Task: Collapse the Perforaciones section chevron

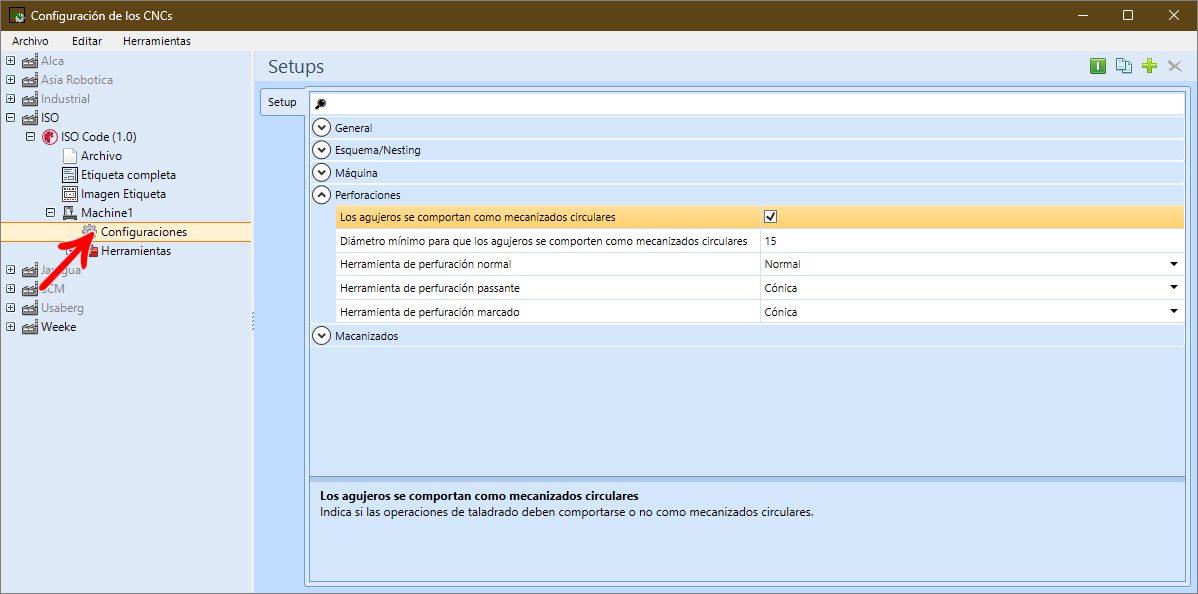Action: 322,195
